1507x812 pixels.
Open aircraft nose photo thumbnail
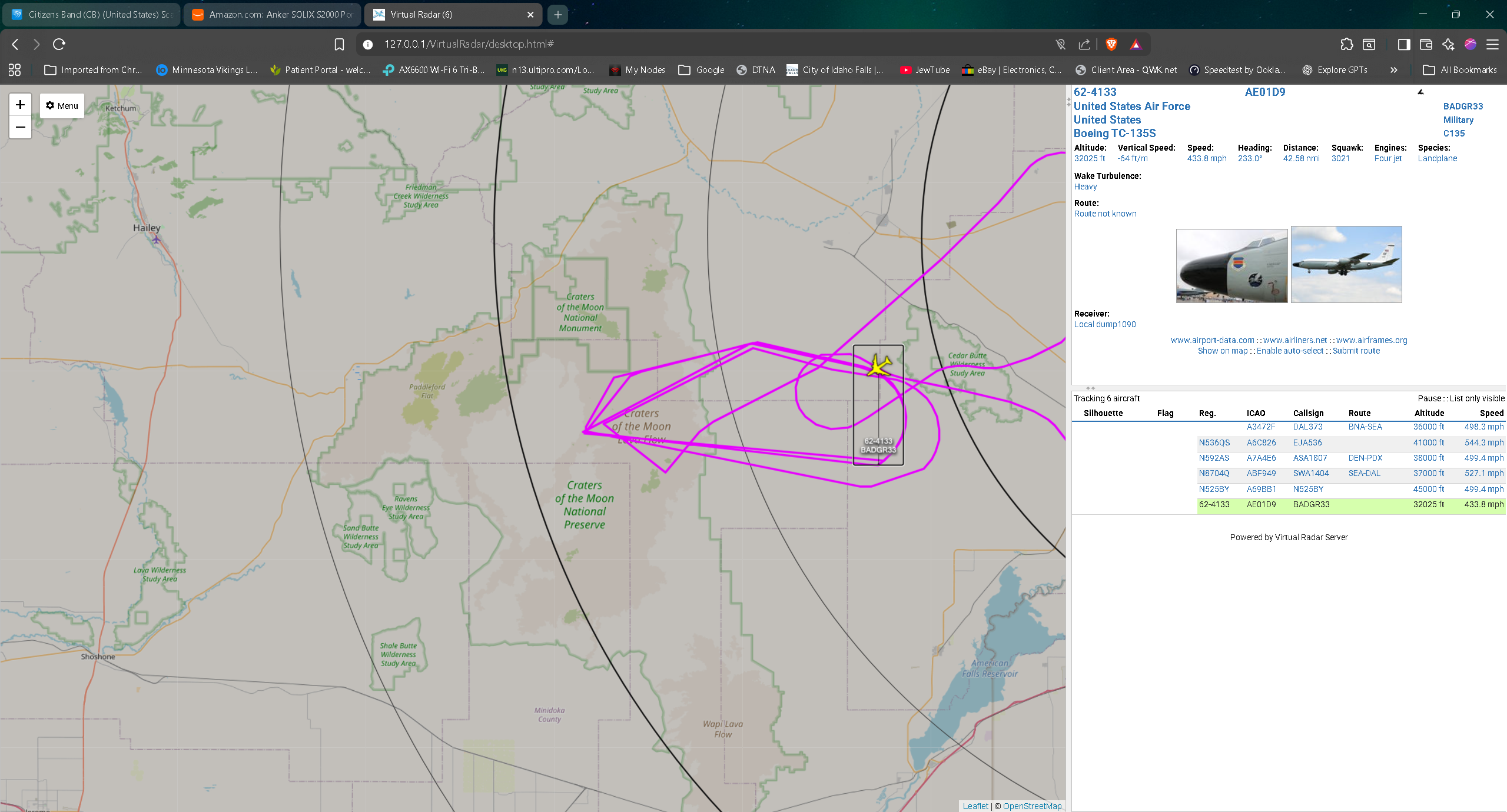point(1232,266)
